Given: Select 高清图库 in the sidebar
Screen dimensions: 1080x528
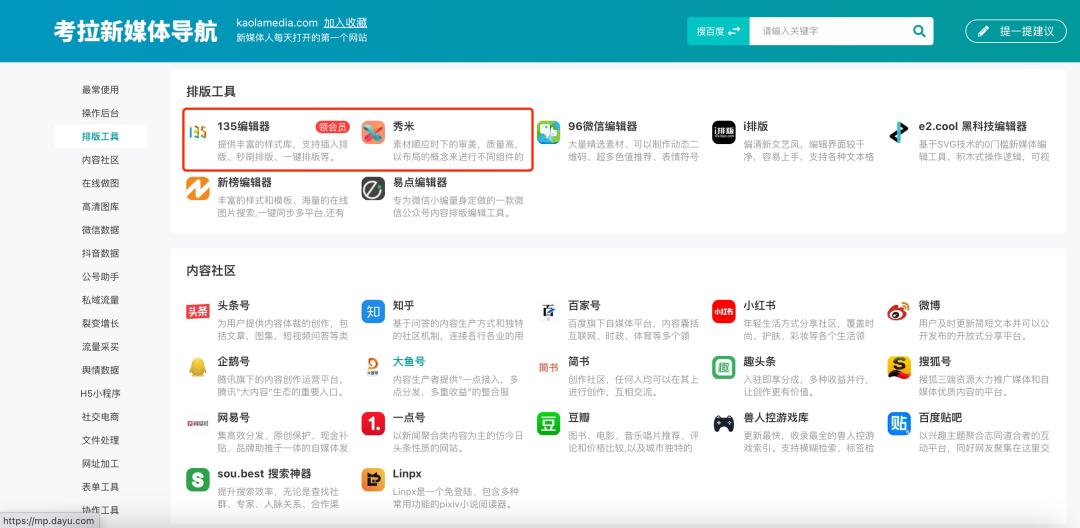Looking at the screenshot, I should click(x=101, y=207).
